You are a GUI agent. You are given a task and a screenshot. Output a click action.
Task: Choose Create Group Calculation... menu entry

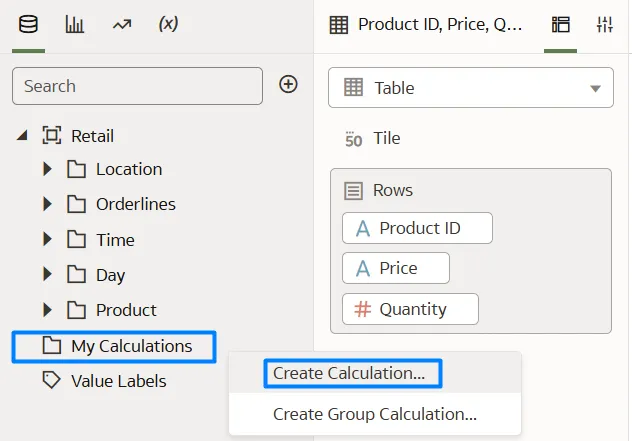tap(374, 414)
